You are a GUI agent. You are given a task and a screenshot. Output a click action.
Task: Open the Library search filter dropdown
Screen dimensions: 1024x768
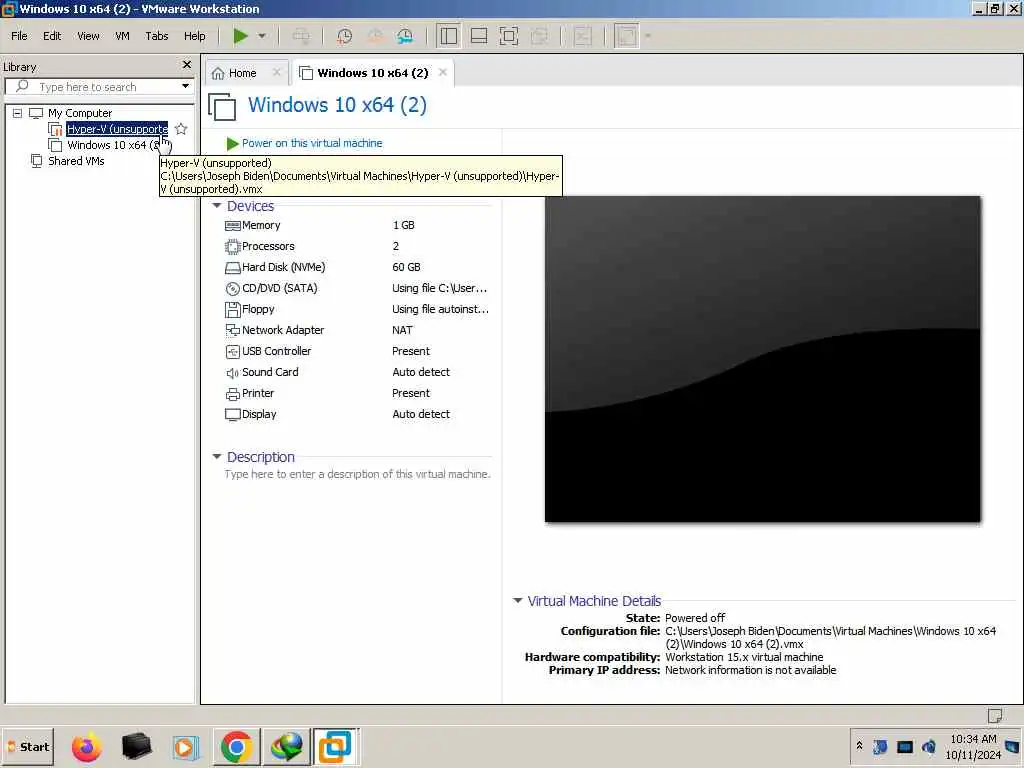185,86
